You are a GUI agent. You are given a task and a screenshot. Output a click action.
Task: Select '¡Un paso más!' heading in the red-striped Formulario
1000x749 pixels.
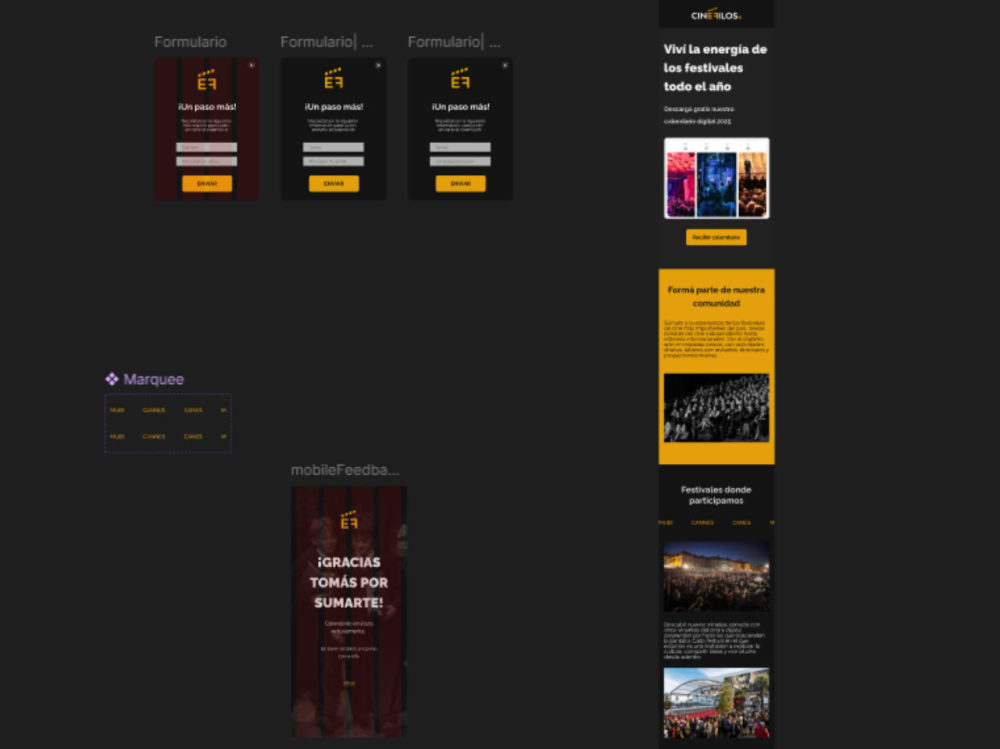coord(207,107)
